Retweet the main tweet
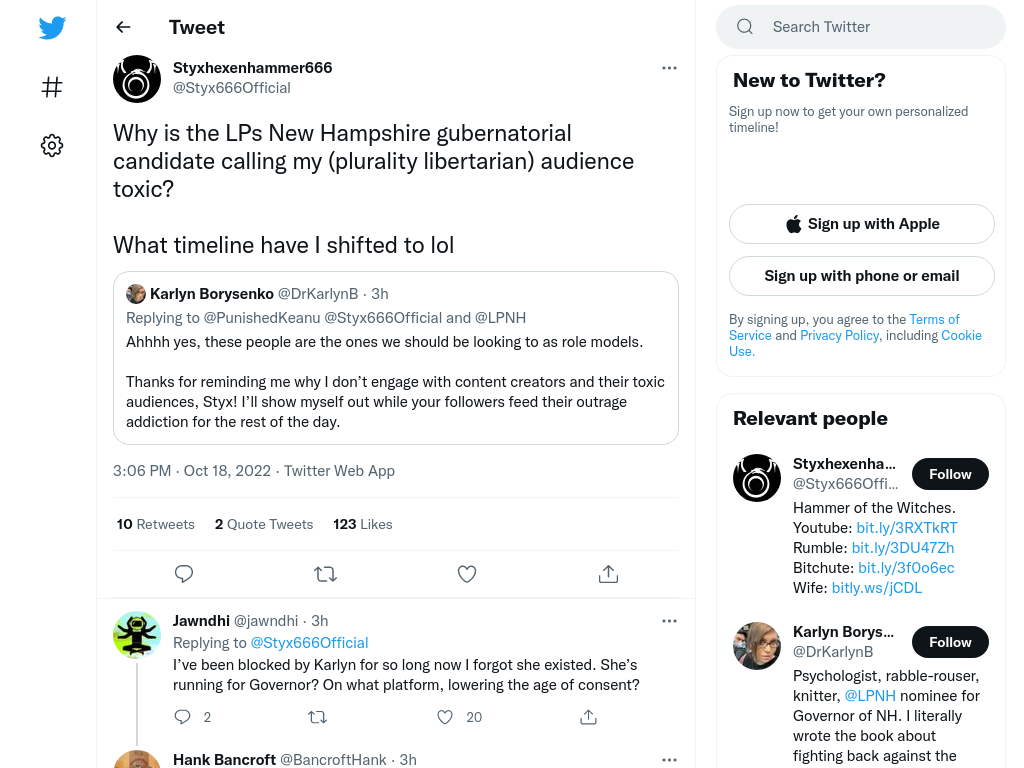This screenshot has height=768, width=1024. click(325, 574)
